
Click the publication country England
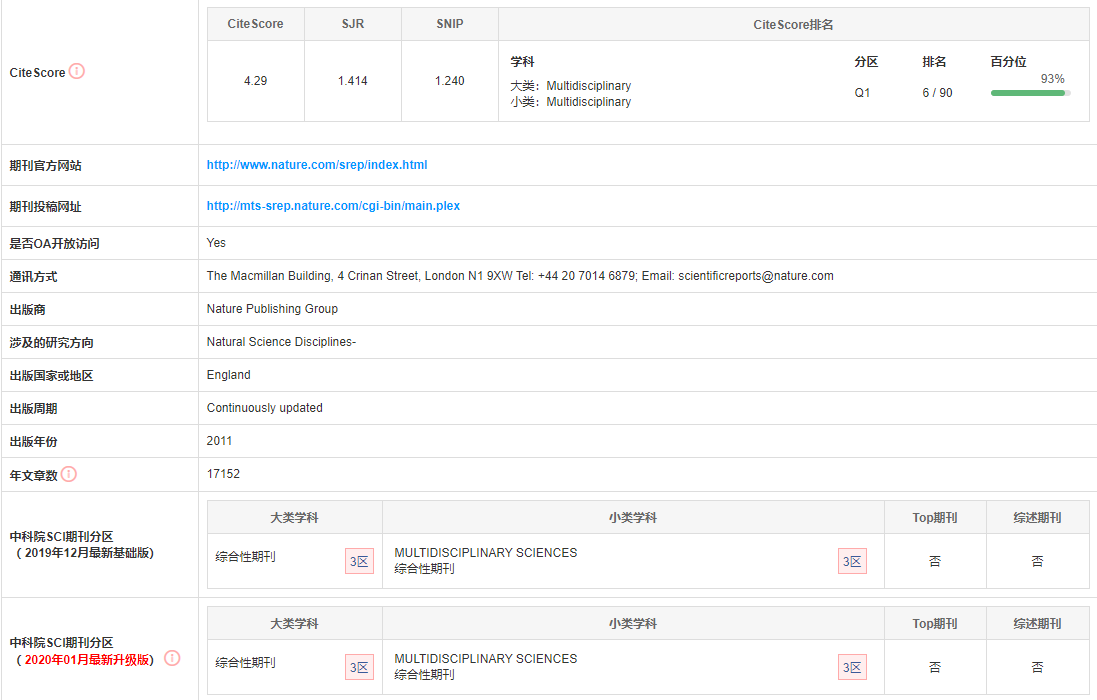228,375
